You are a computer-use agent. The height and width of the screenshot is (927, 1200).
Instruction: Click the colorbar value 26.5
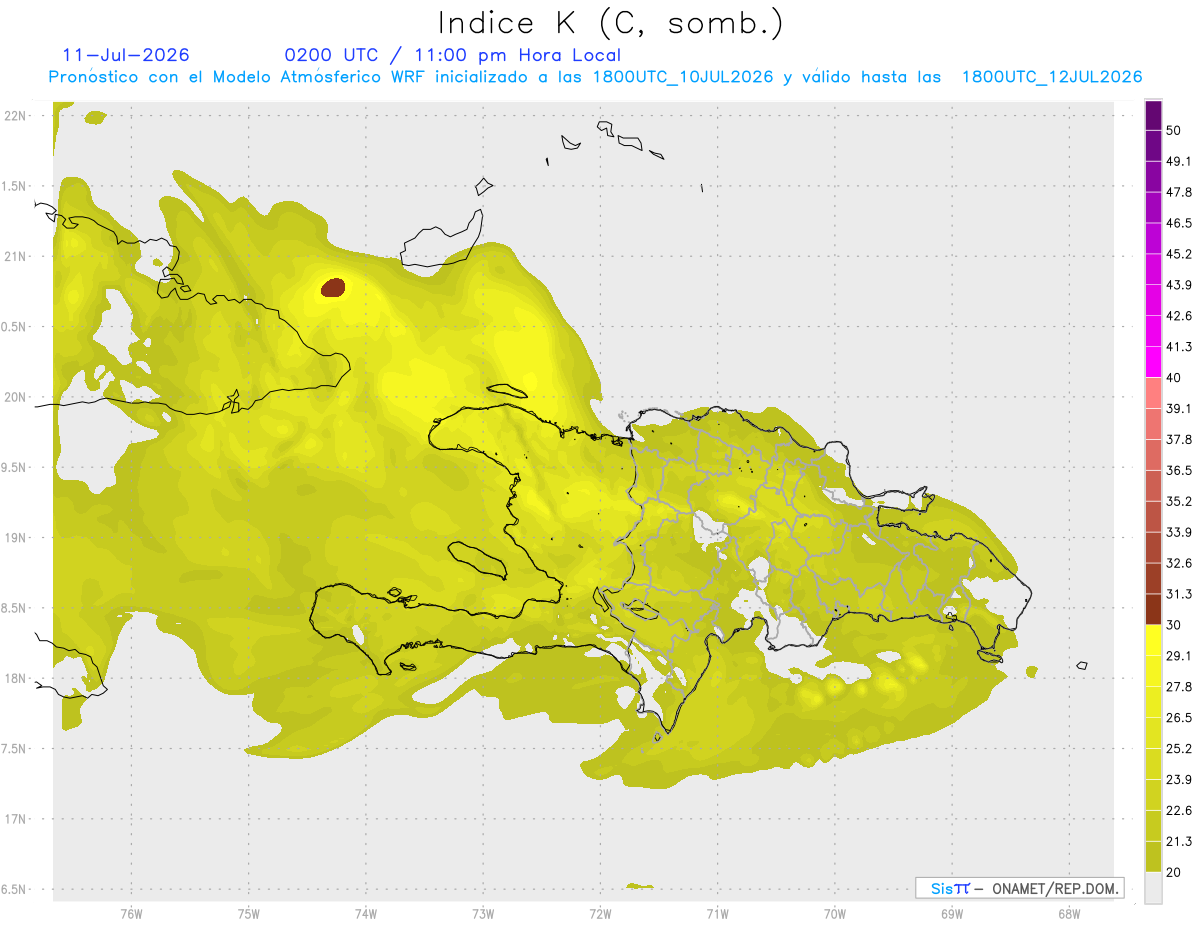(1179, 718)
